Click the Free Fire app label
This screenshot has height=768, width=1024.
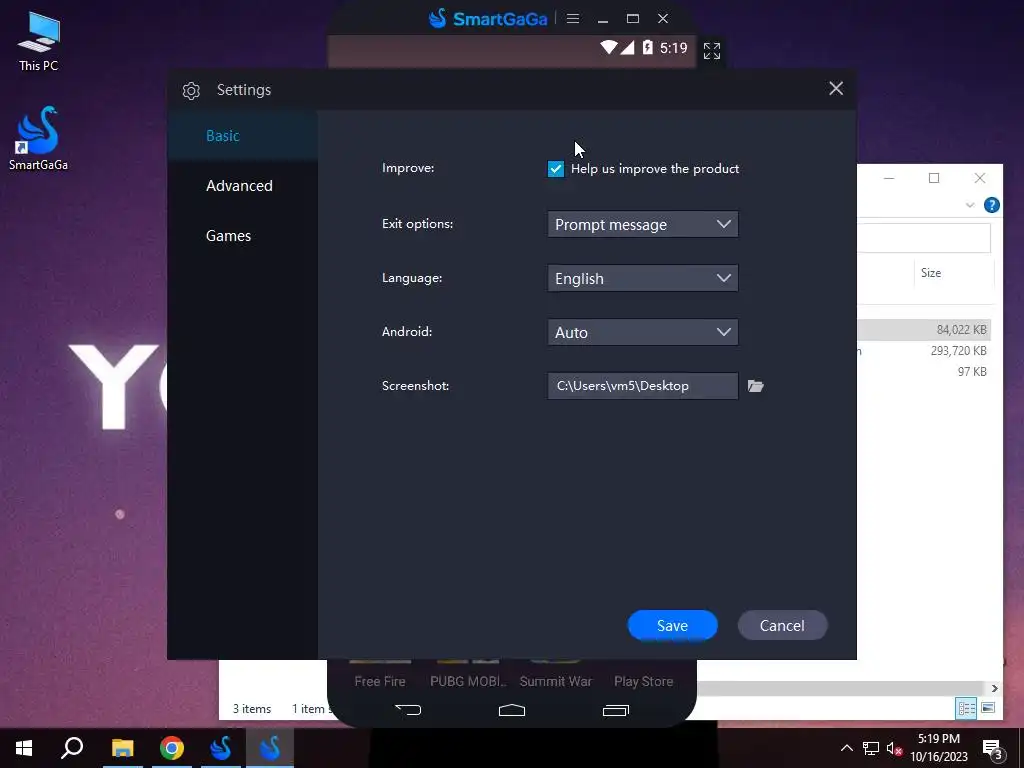(379, 681)
